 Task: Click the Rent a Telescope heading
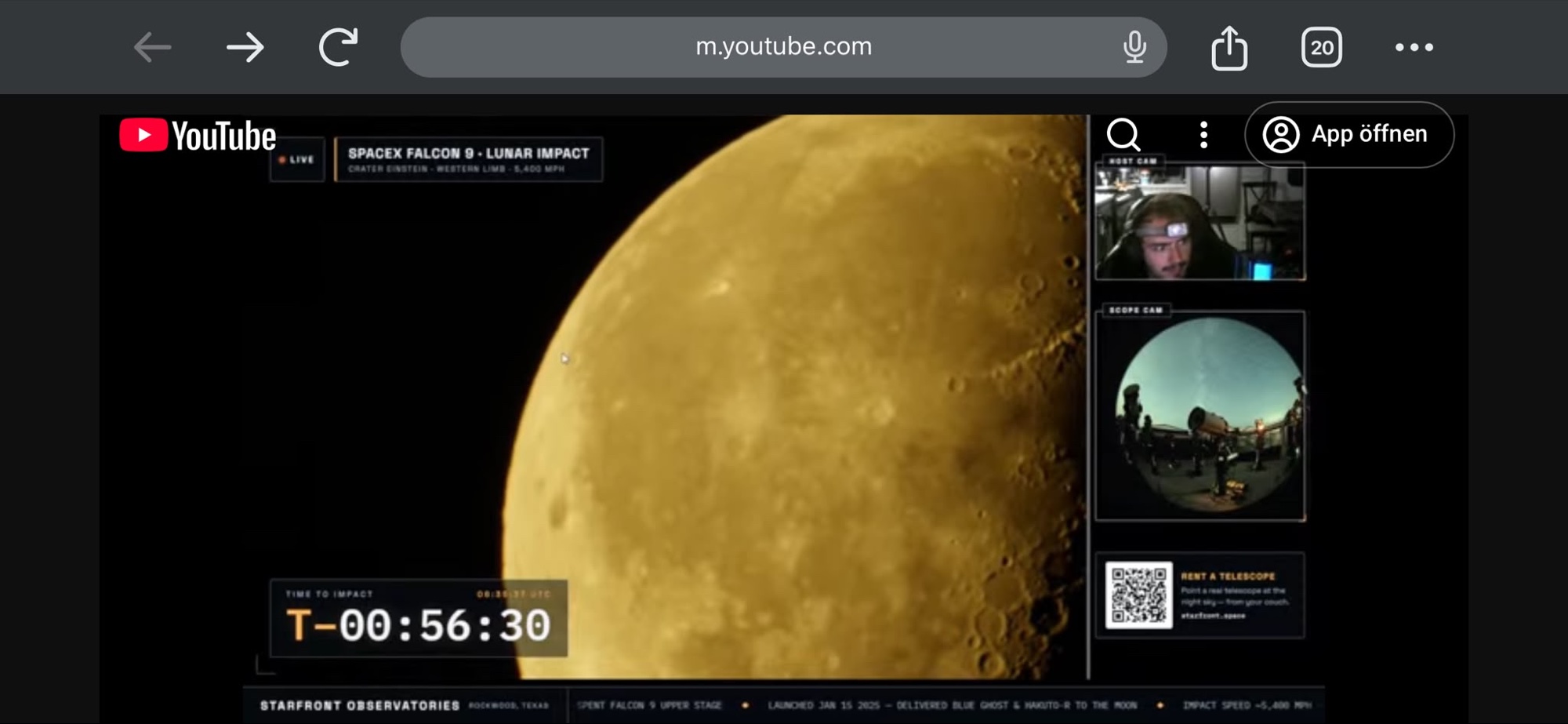(x=1228, y=577)
